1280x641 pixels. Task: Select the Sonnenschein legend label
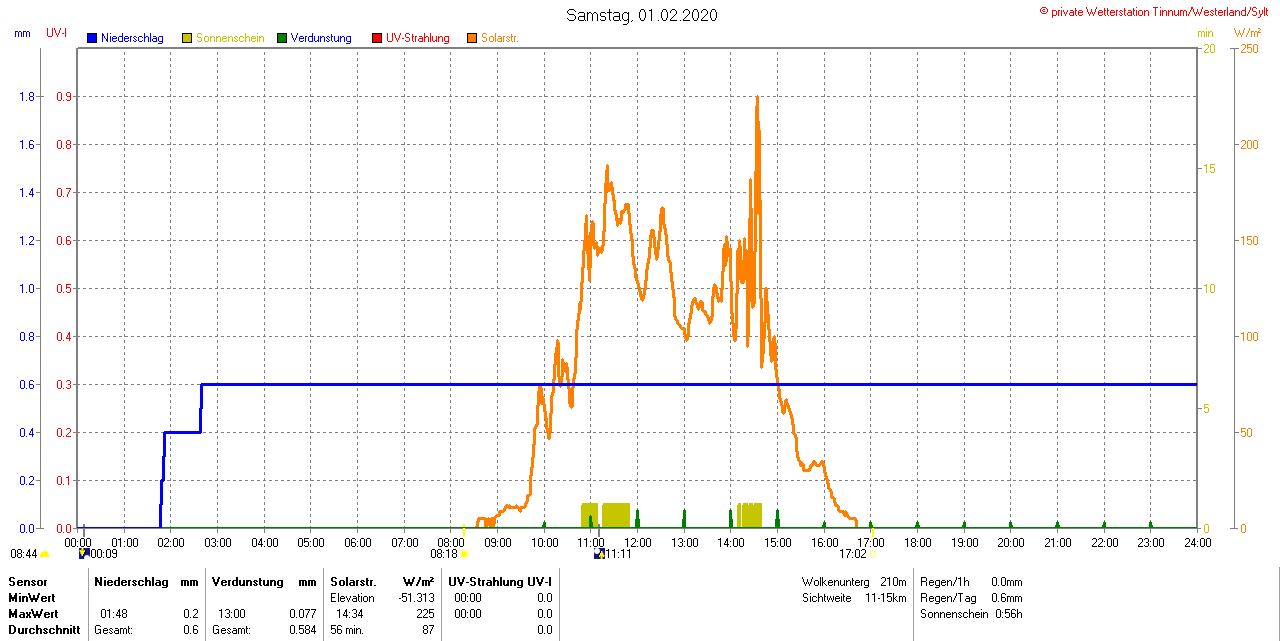pos(230,38)
